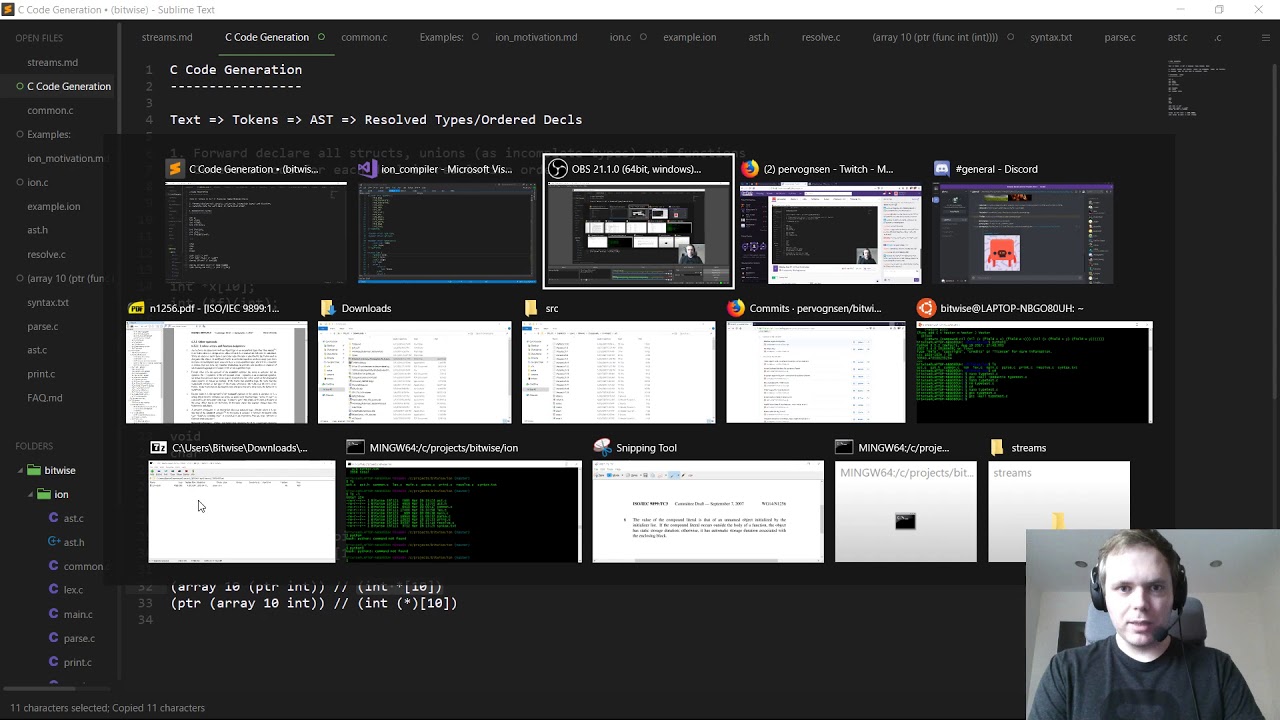The width and height of the screenshot is (1280, 720).
Task: Click Visual Studio icon beside ion_compiler title
Action: [x=367, y=169]
